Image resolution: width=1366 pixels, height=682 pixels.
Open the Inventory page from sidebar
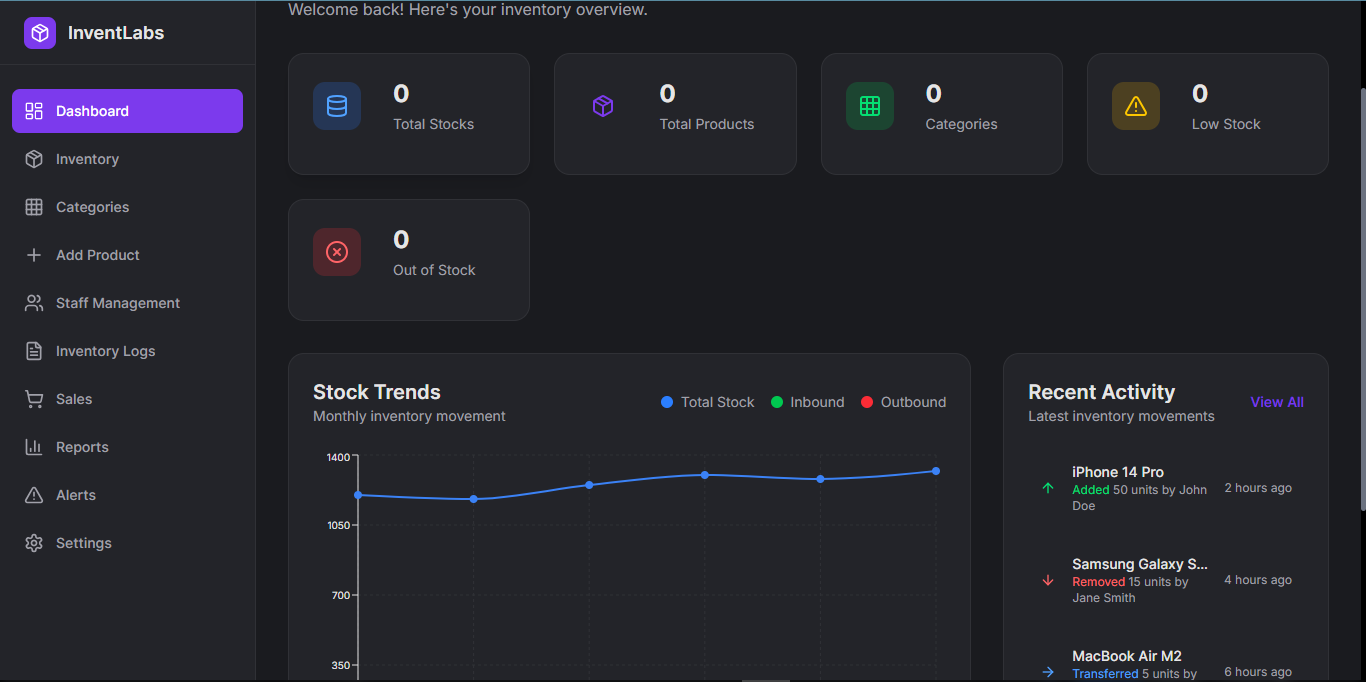click(x=87, y=159)
